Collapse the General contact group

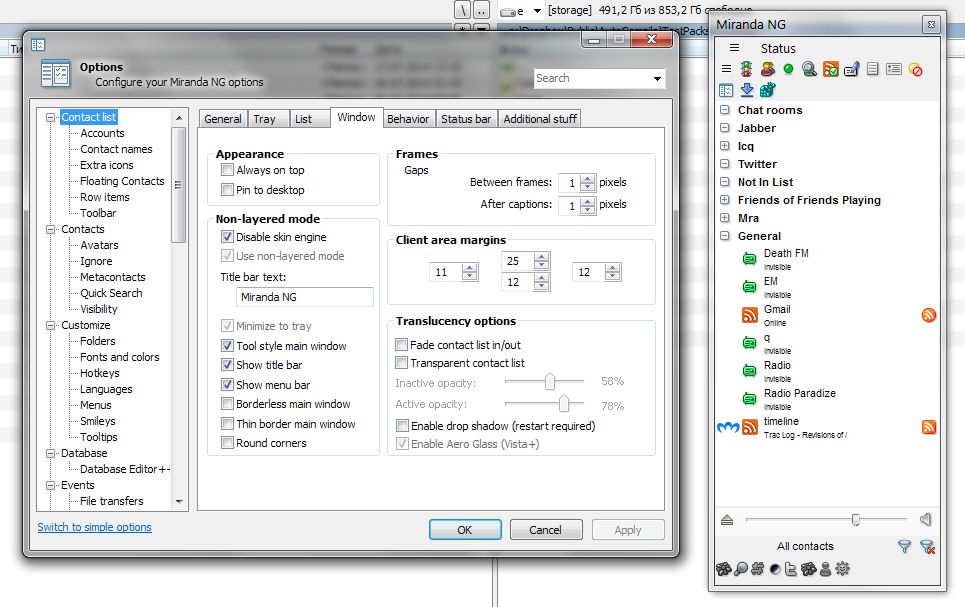(x=725, y=236)
